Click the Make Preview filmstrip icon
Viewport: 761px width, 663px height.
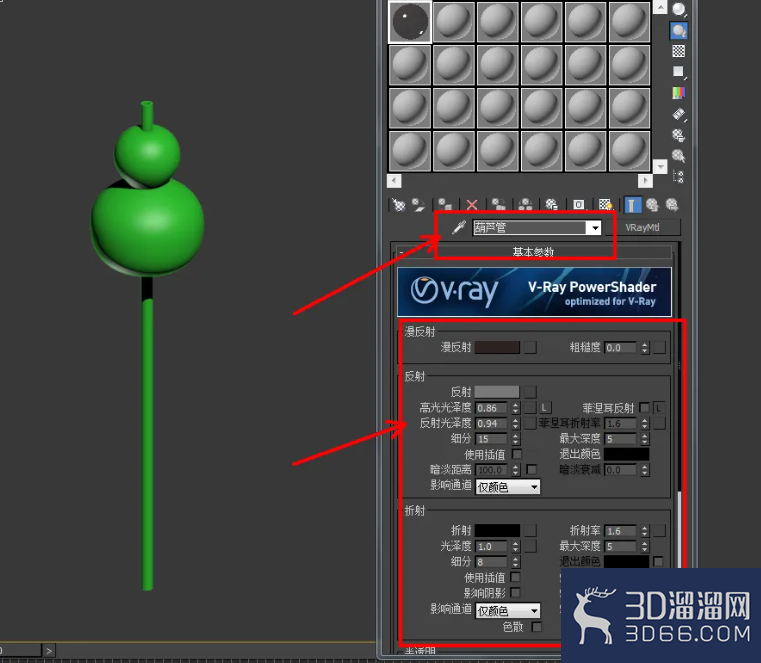point(678,114)
